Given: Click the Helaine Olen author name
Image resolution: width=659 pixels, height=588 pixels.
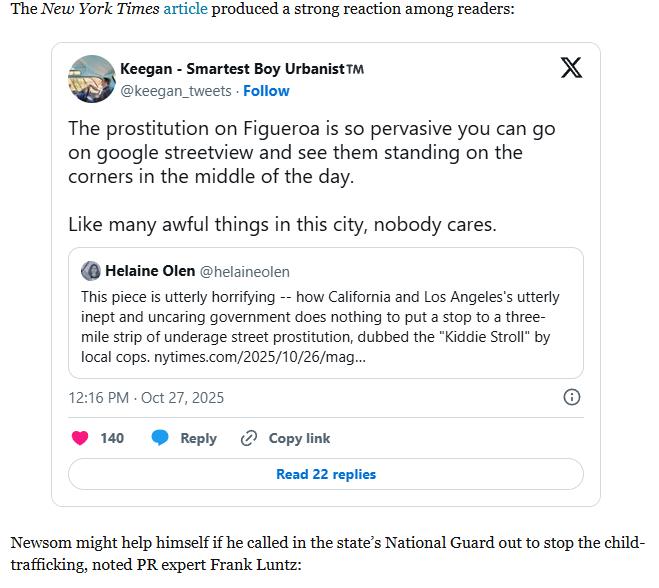Looking at the screenshot, I should (150, 271).
